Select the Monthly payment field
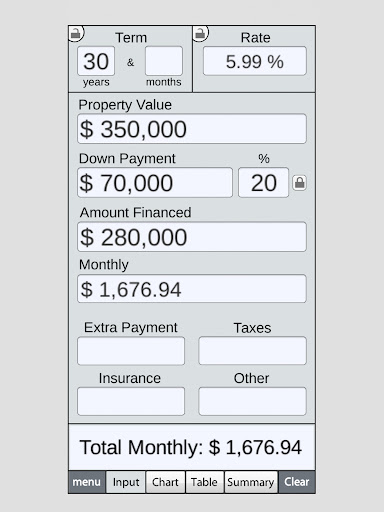 [192, 289]
